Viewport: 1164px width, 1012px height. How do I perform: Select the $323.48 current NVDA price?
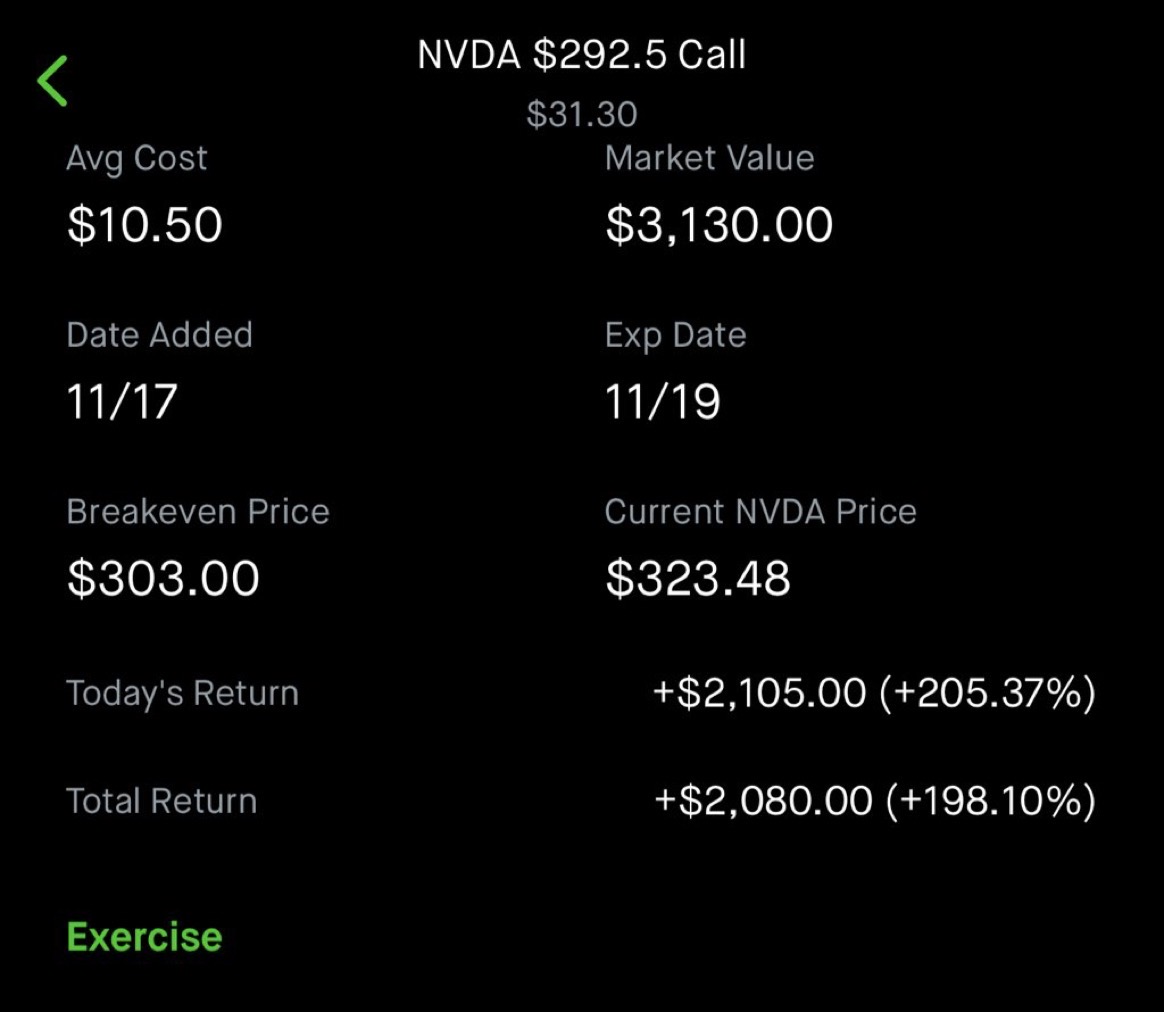point(697,579)
